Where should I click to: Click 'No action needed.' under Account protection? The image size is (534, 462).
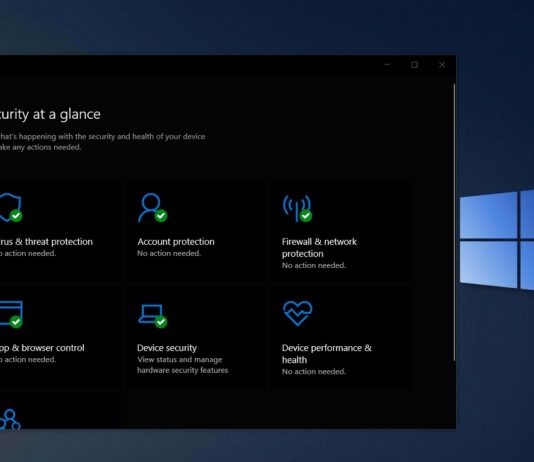(x=169, y=253)
